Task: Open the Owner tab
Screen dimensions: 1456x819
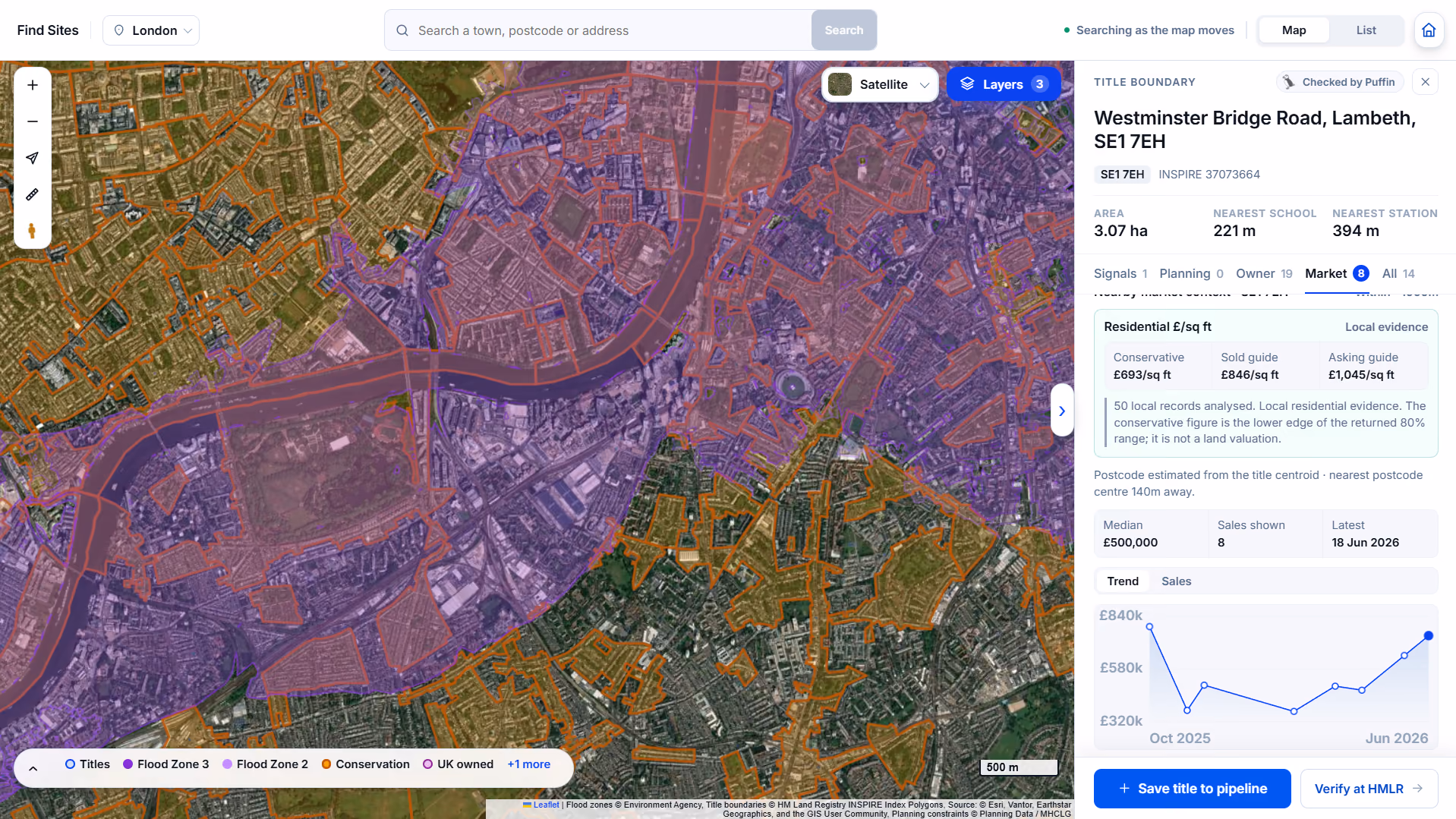Action: (1264, 274)
